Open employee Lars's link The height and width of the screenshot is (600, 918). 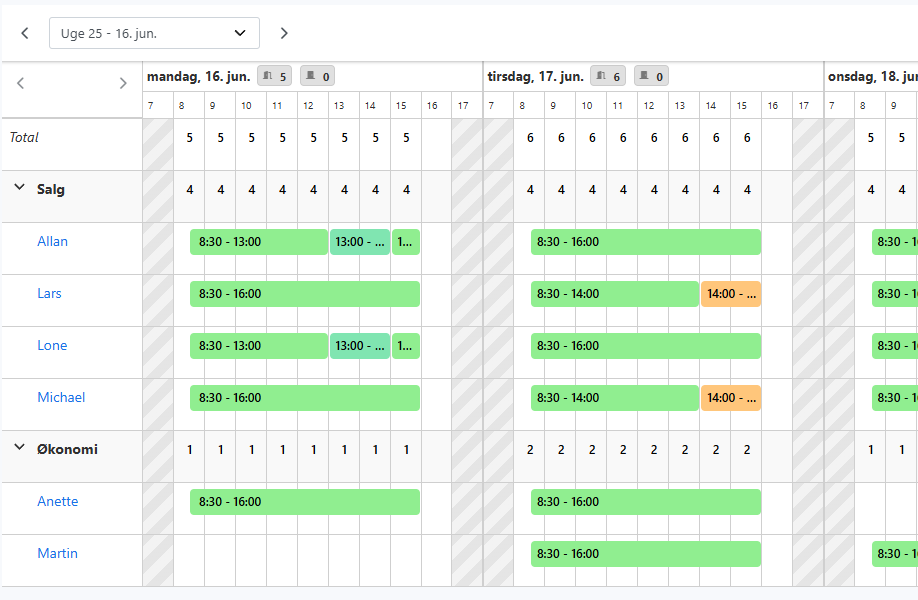[49, 293]
